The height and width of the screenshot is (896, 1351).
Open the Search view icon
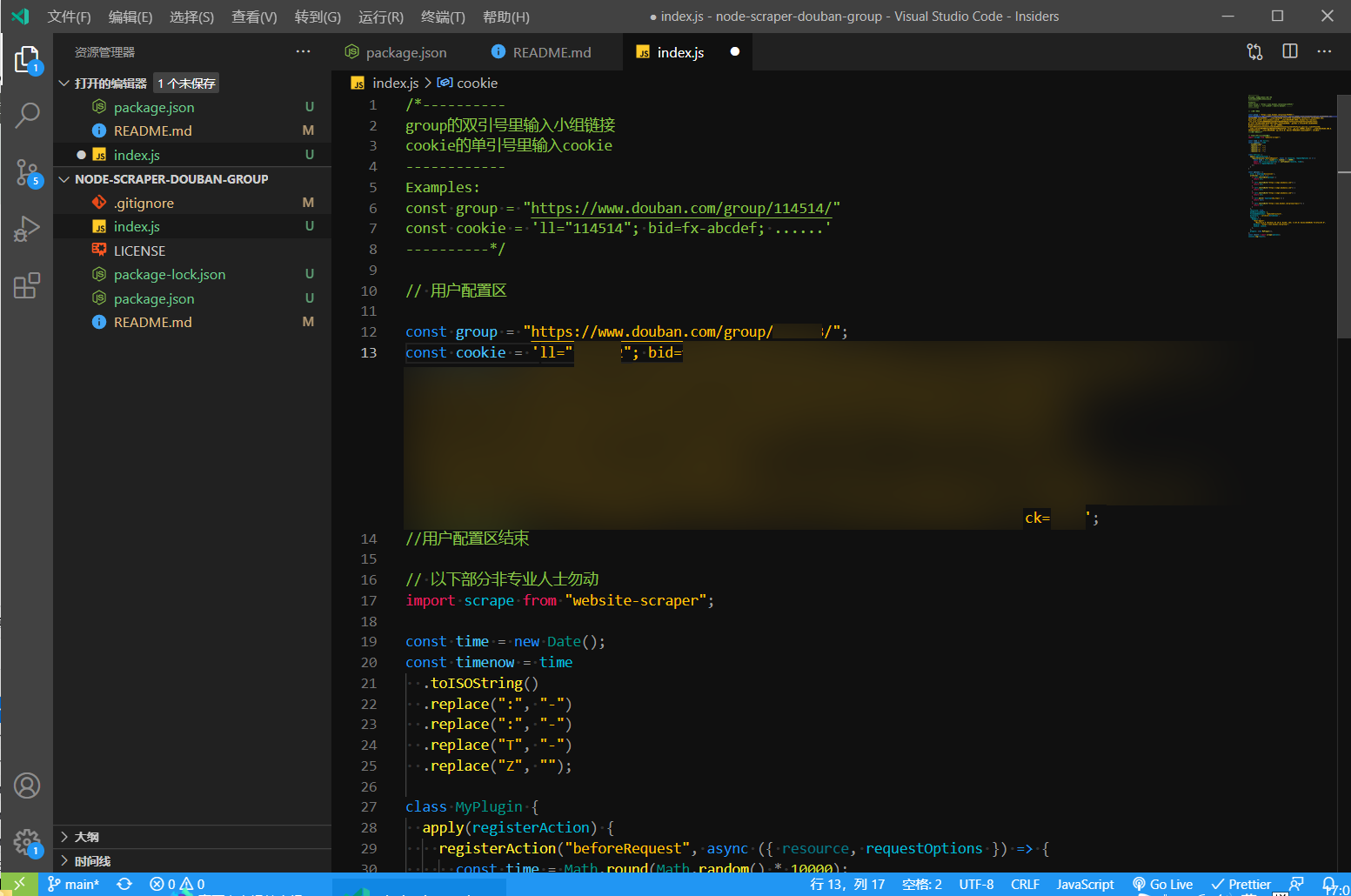pos(27,115)
